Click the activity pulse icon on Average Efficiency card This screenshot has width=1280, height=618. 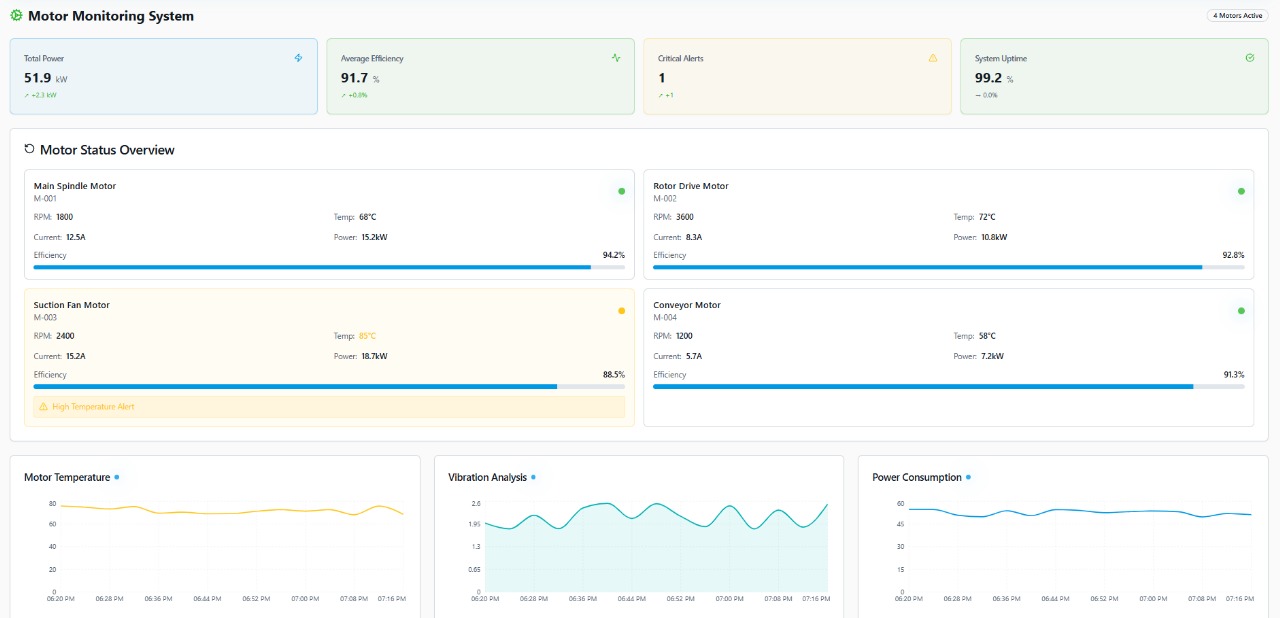click(x=616, y=57)
